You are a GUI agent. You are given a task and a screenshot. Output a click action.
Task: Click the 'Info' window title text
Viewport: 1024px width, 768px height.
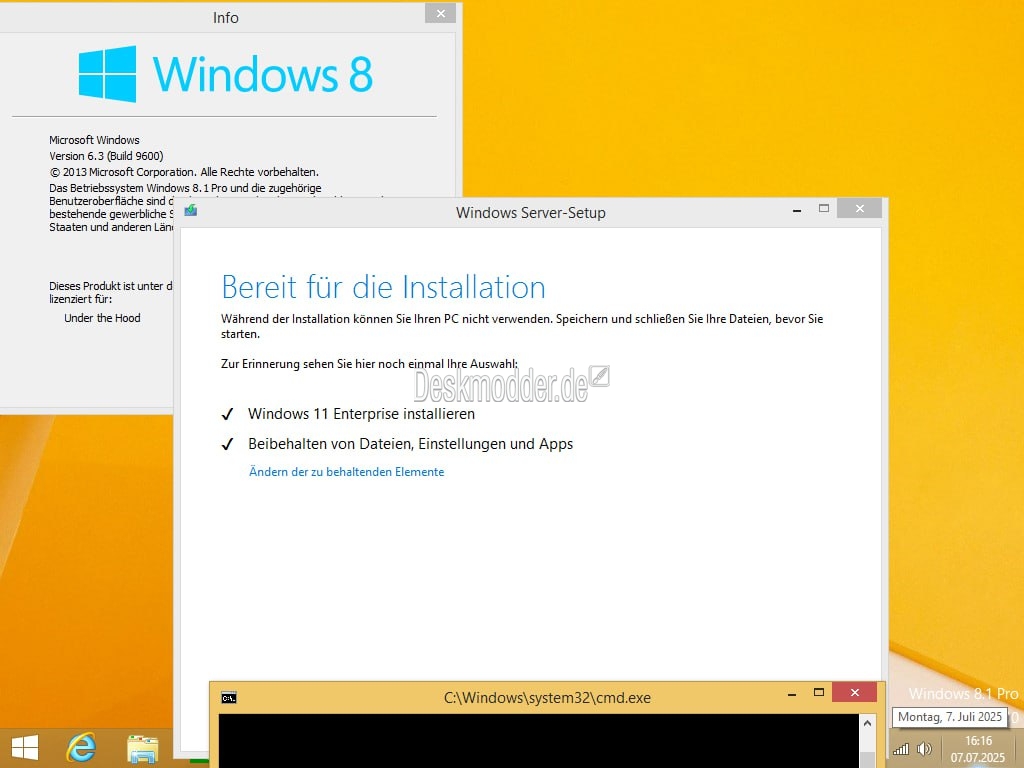click(225, 18)
